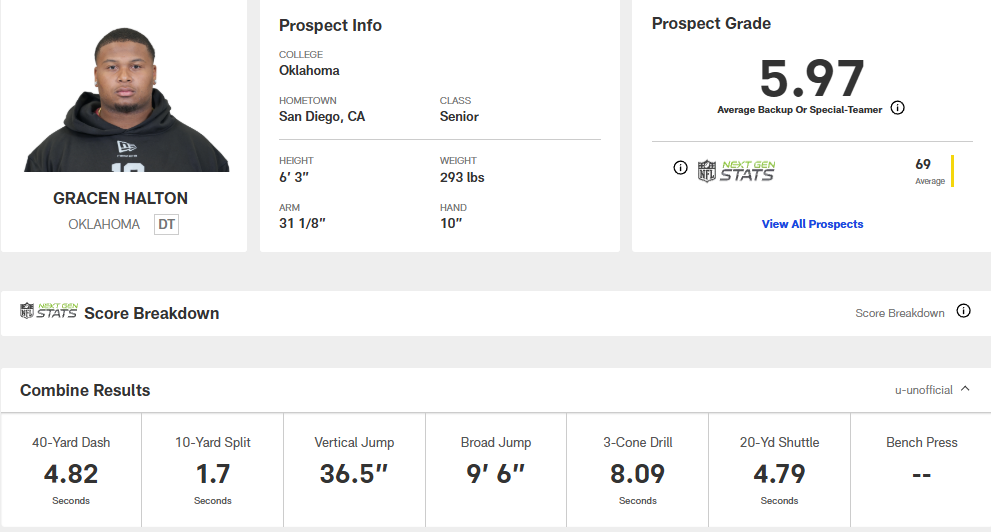
Task: Select the 40-Yard Dash result cell
Action: (x=71, y=470)
